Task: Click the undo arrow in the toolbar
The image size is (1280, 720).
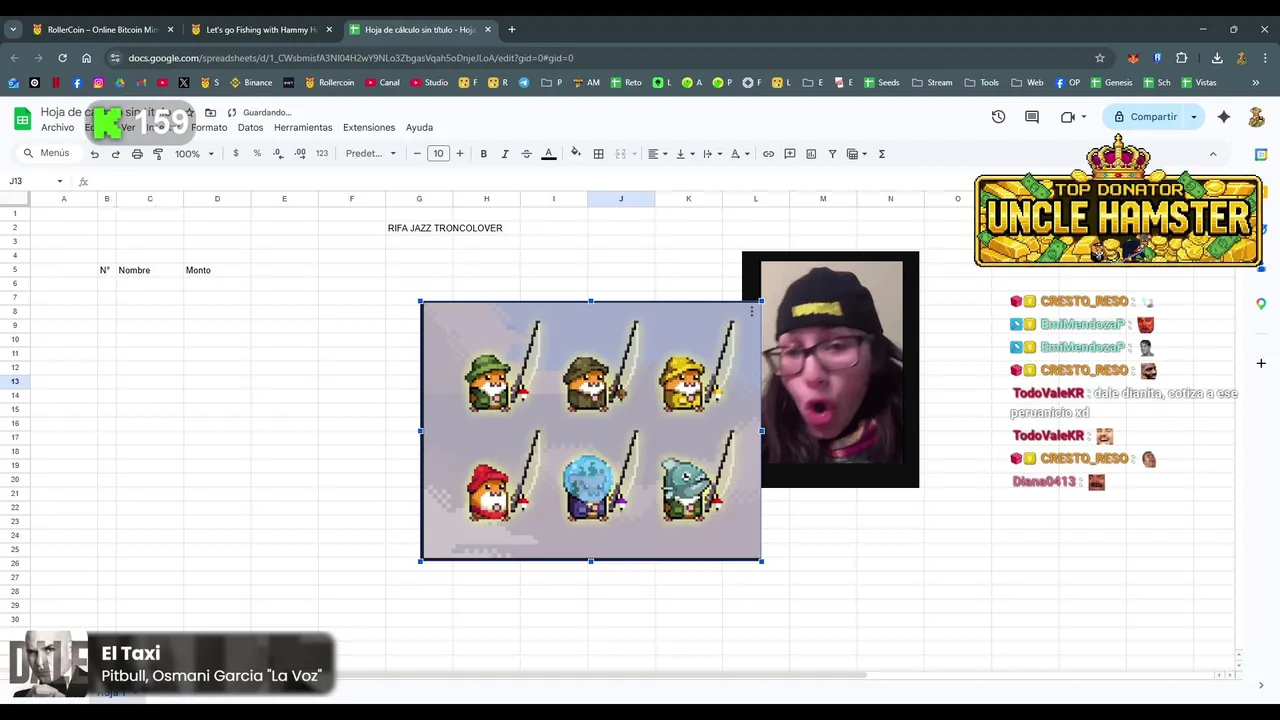Action: coord(94,154)
